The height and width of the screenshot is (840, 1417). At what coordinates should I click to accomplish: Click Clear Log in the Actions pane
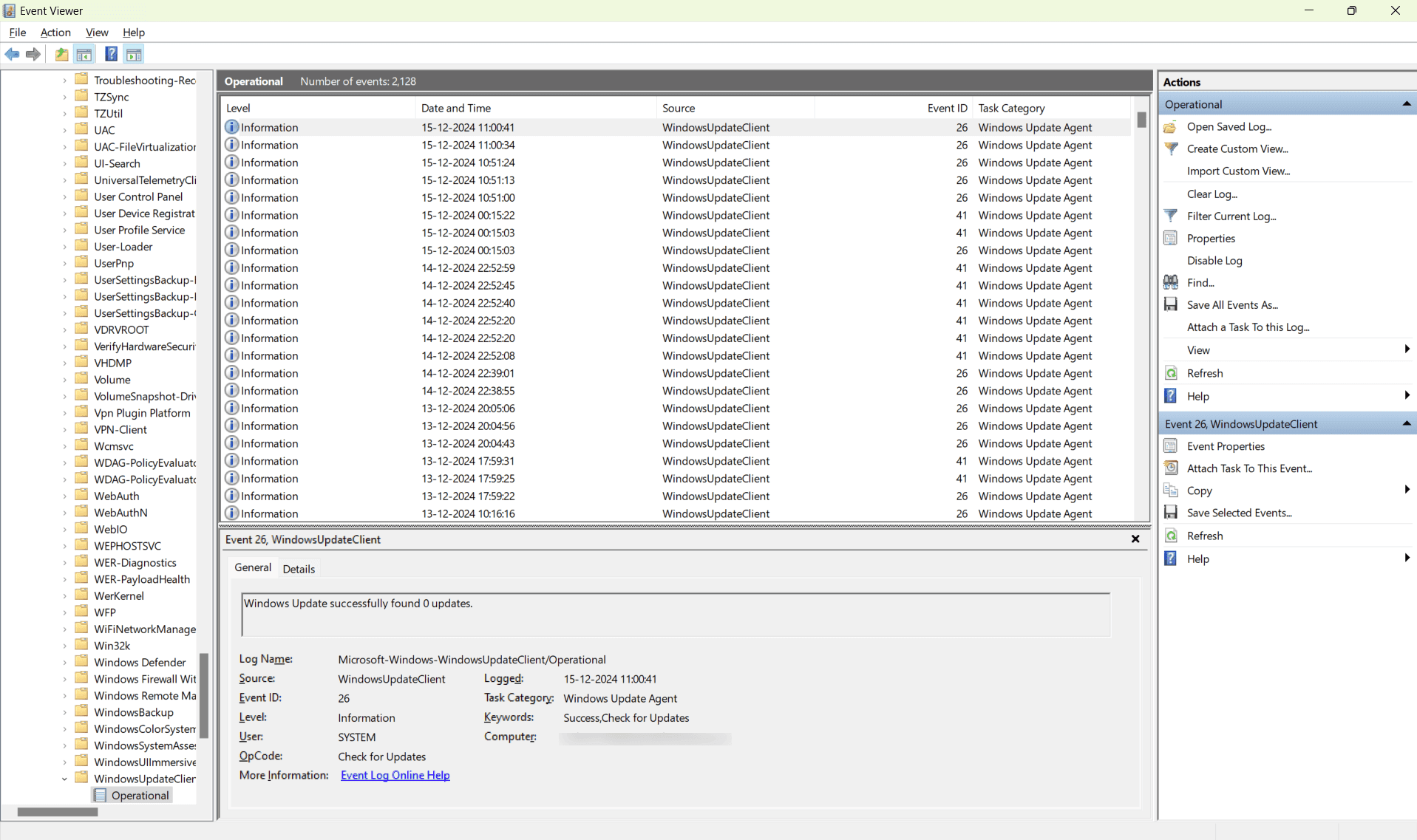[x=1212, y=194]
